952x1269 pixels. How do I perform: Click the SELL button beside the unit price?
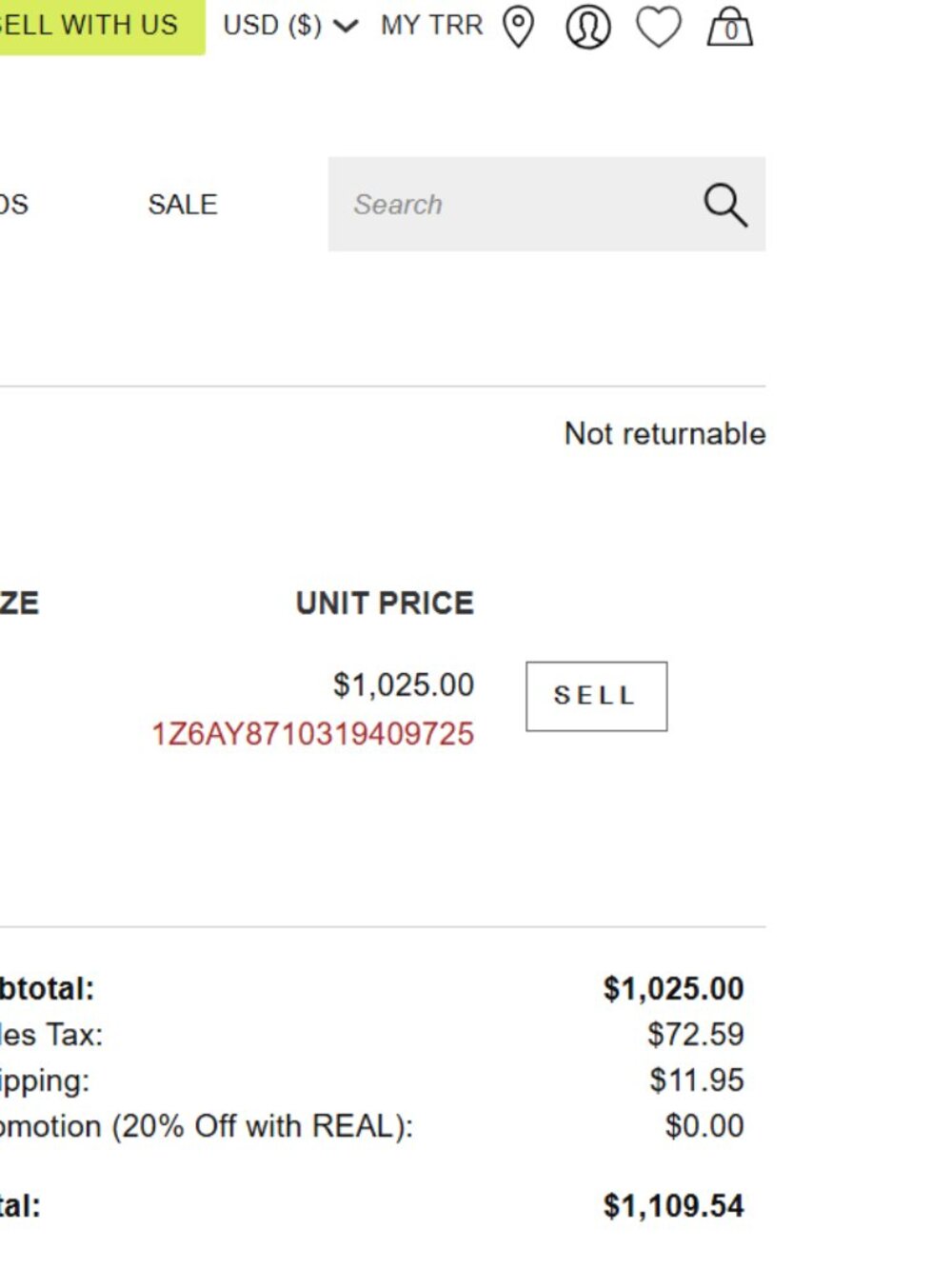[x=596, y=696]
